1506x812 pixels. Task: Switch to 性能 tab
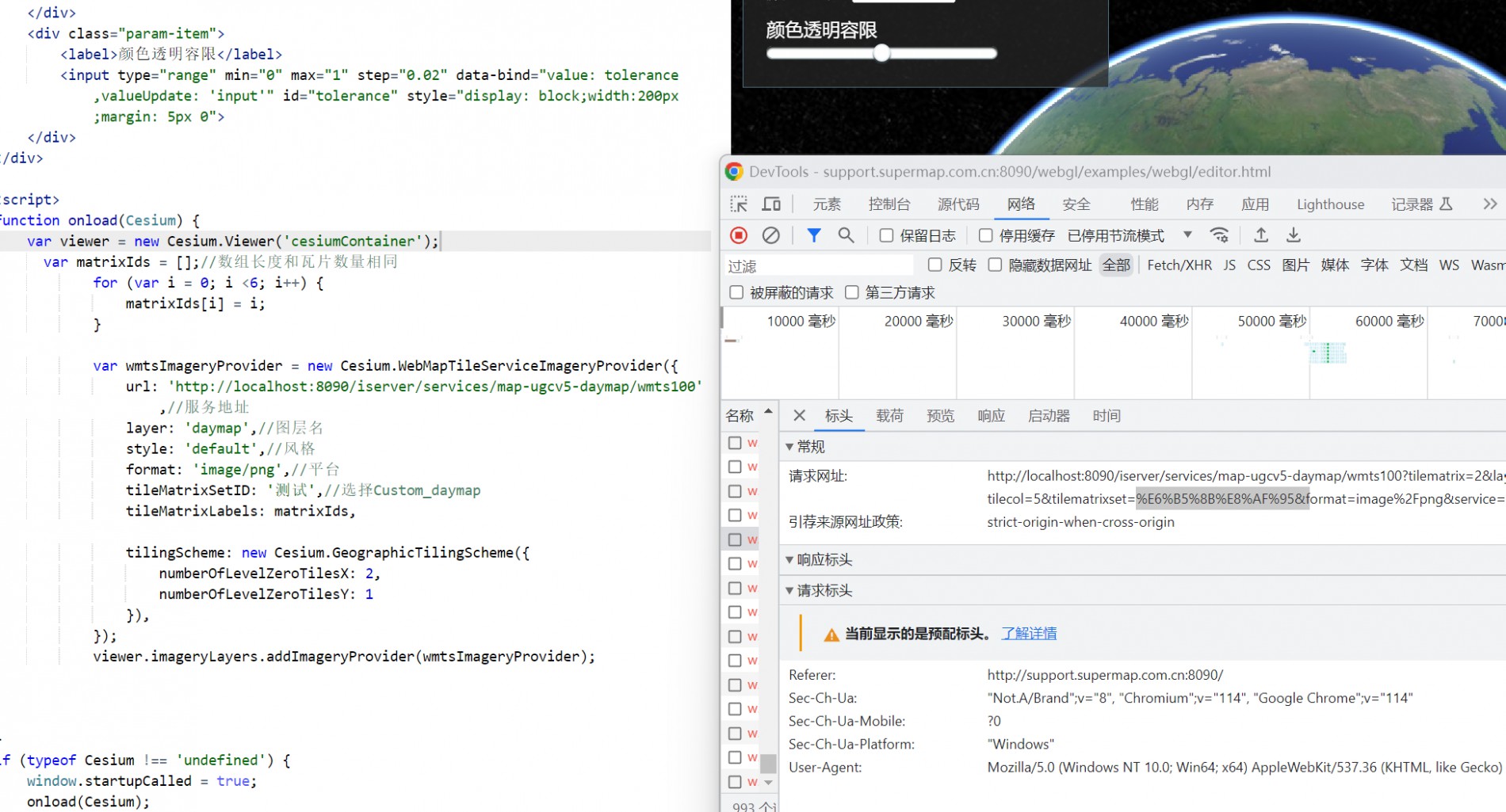tap(1145, 204)
